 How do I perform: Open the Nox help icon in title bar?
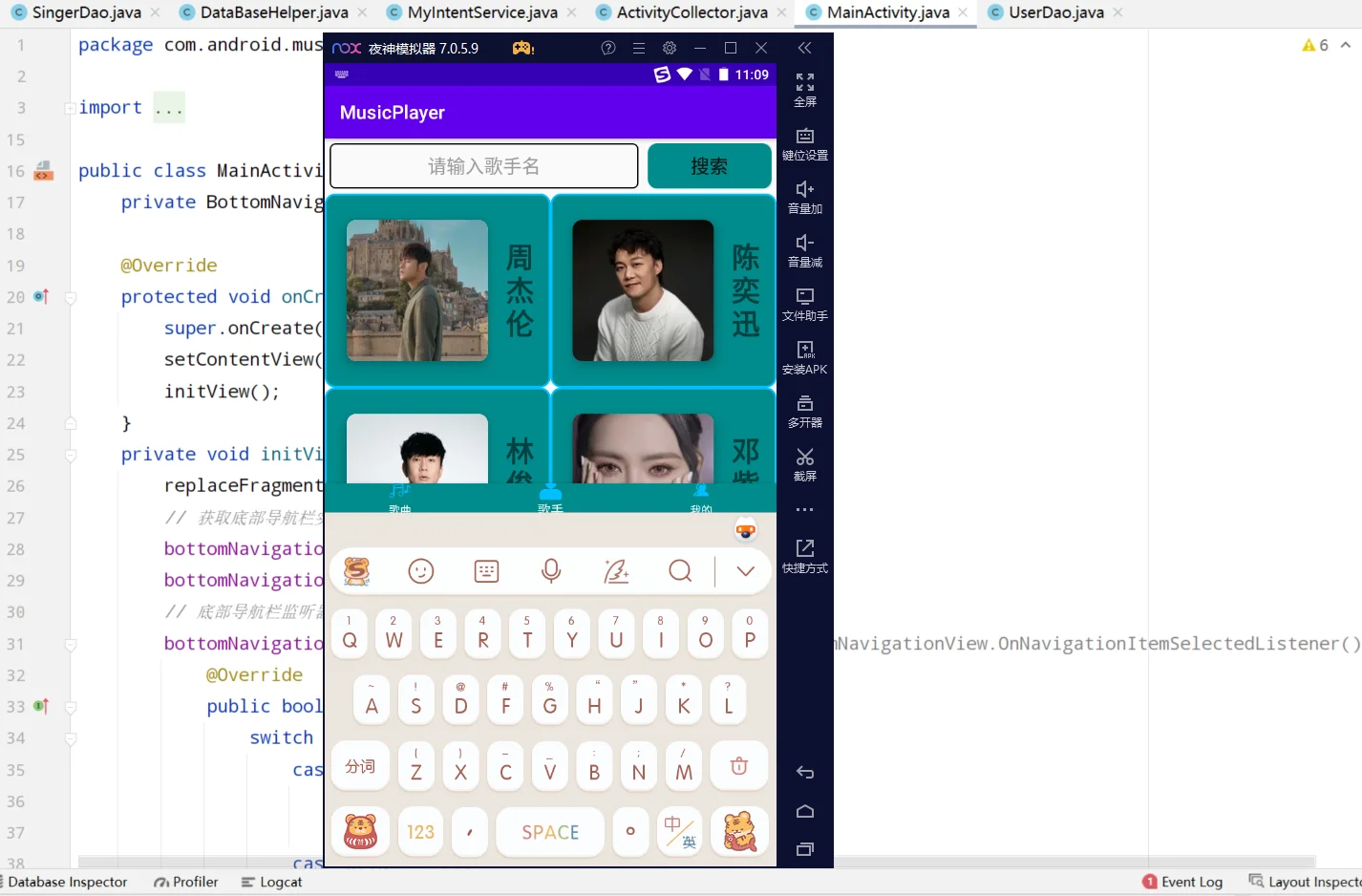click(608, 48)
